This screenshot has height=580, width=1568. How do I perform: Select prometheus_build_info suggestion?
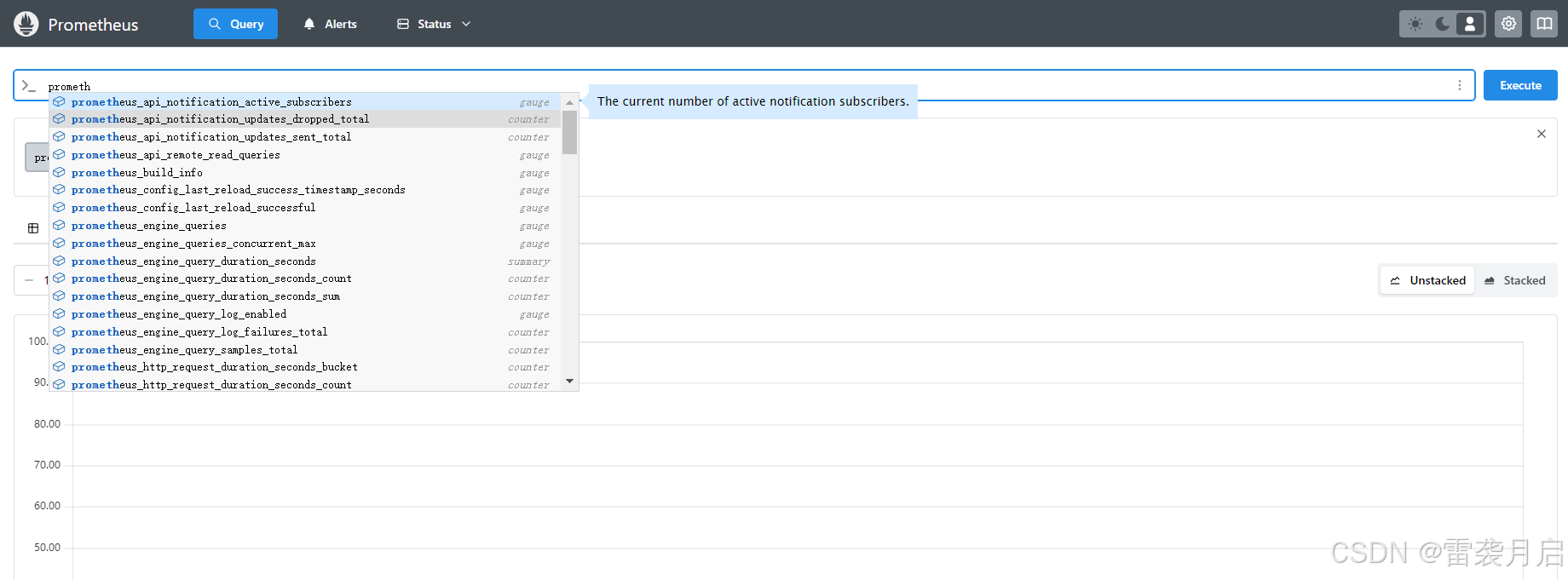305,173
